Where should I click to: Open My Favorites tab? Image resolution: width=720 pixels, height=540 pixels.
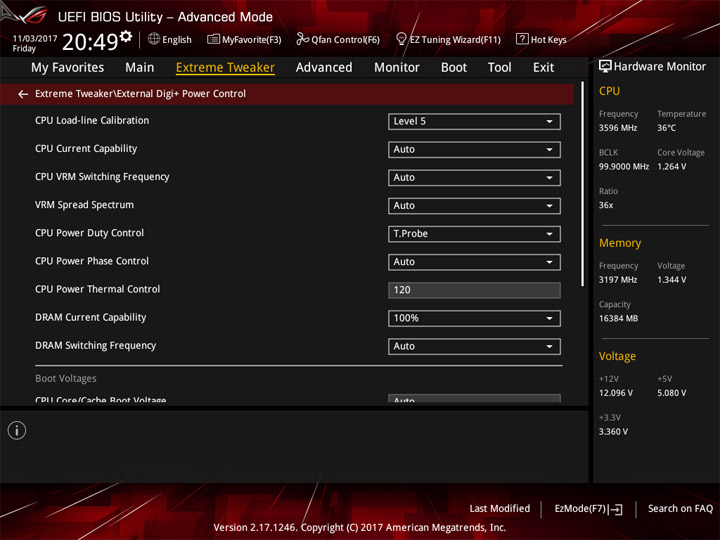(68, 68)
